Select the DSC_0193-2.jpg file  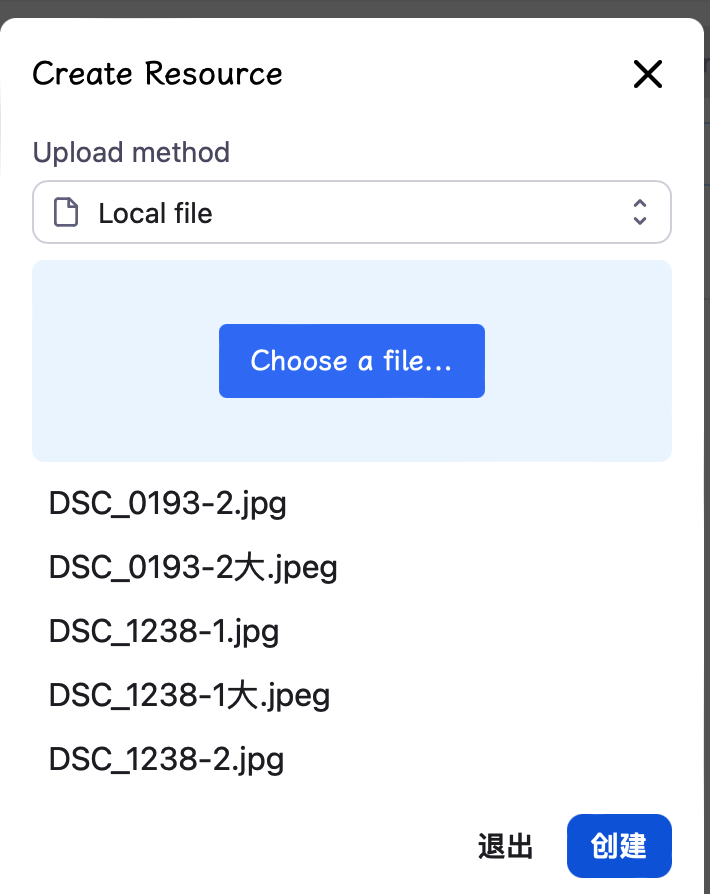tap(167, 504)
